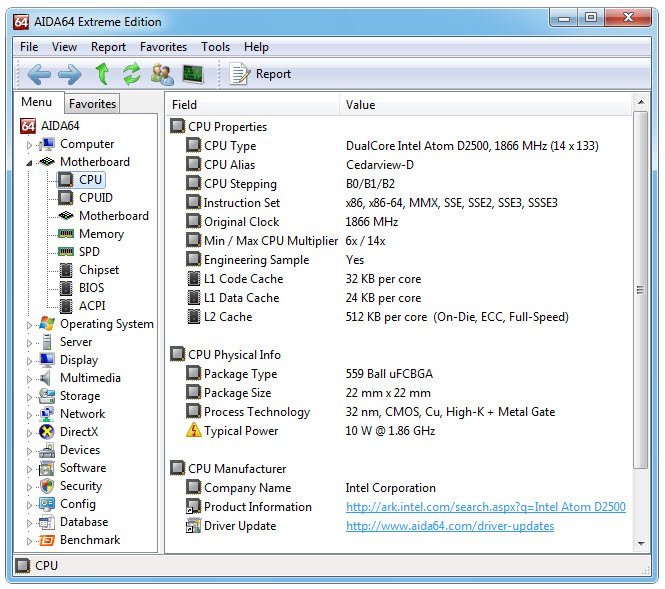Click the Display monitor icon
The height and width of the screenshot is (589, 665).
47,360
